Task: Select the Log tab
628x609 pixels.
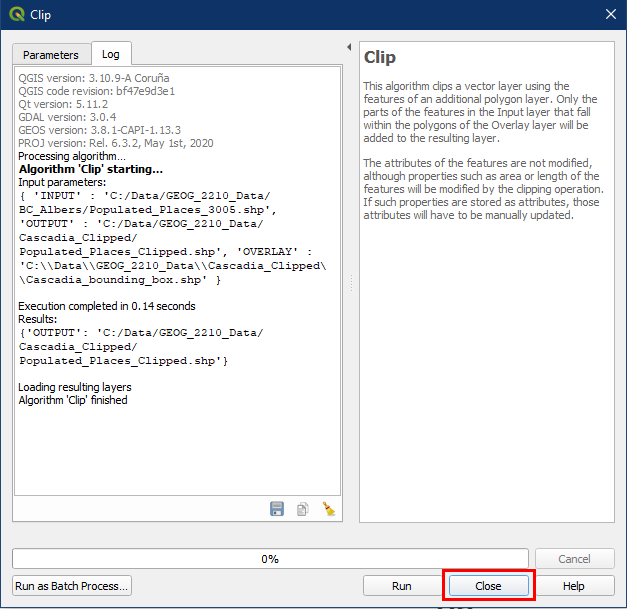Action: tap(110, 55)
